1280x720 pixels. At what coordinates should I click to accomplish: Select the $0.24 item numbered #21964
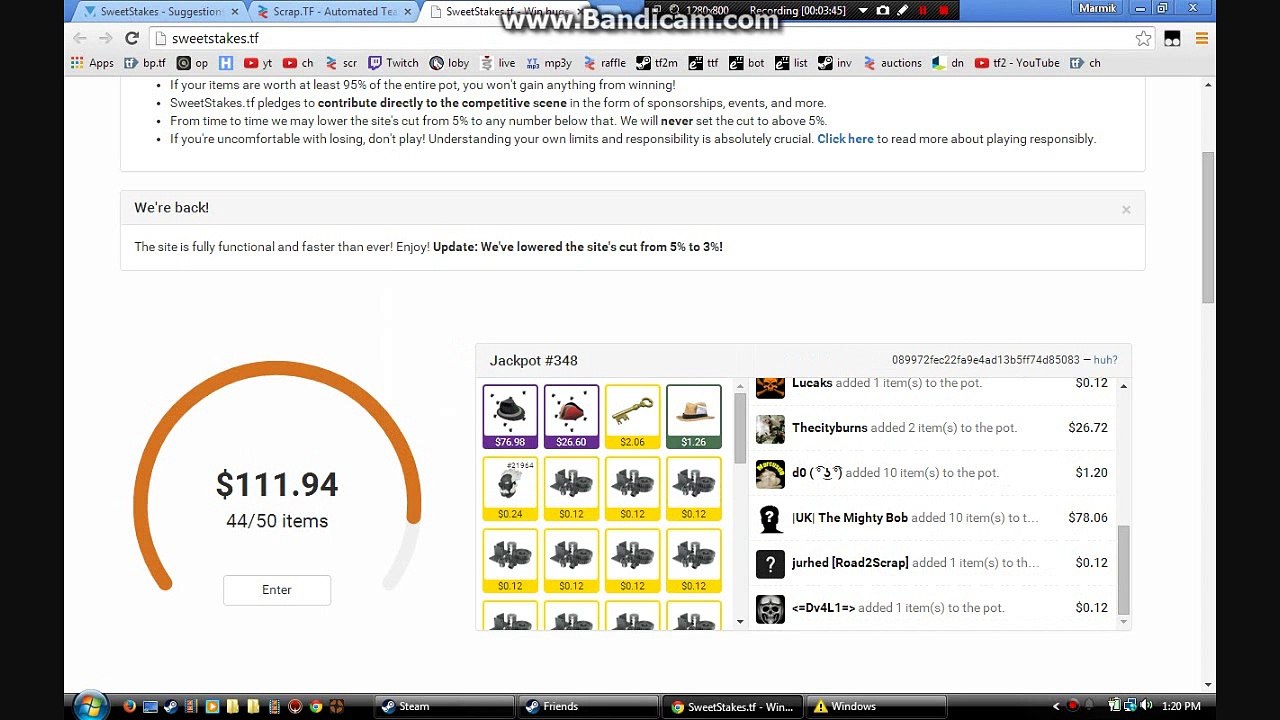(510, 488)
